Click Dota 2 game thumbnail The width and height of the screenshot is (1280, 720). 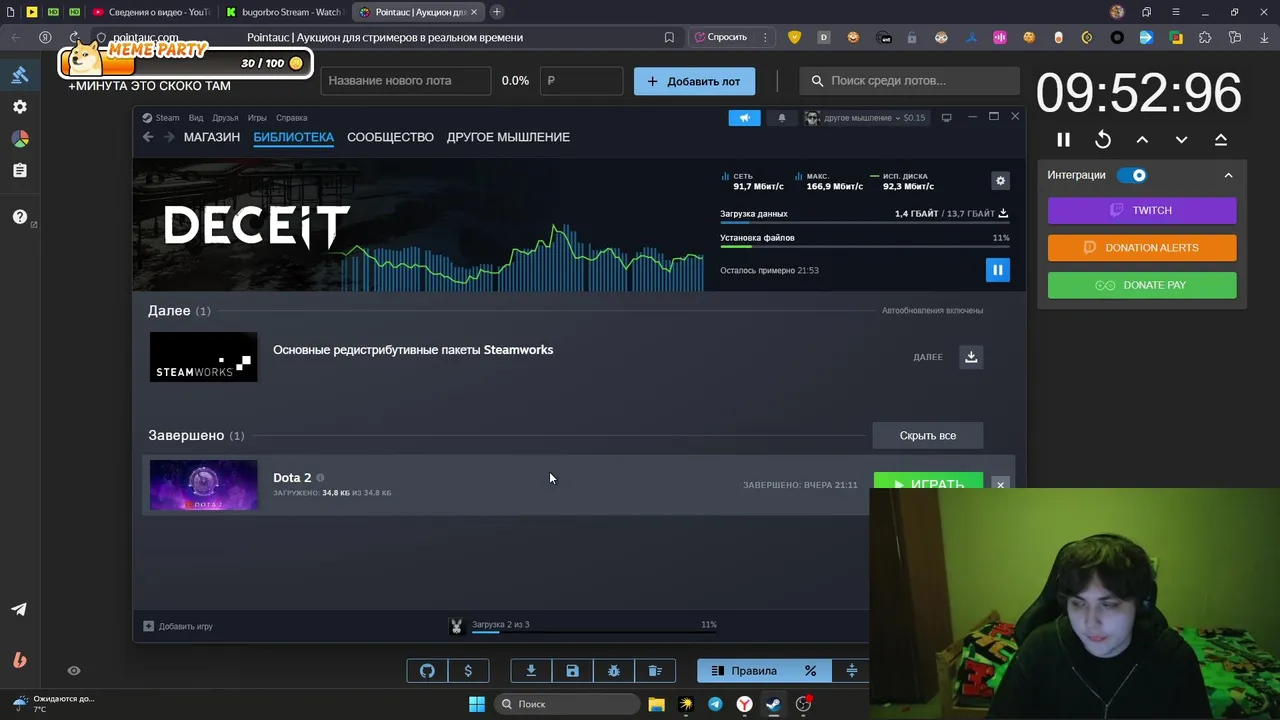coord(203,485)
